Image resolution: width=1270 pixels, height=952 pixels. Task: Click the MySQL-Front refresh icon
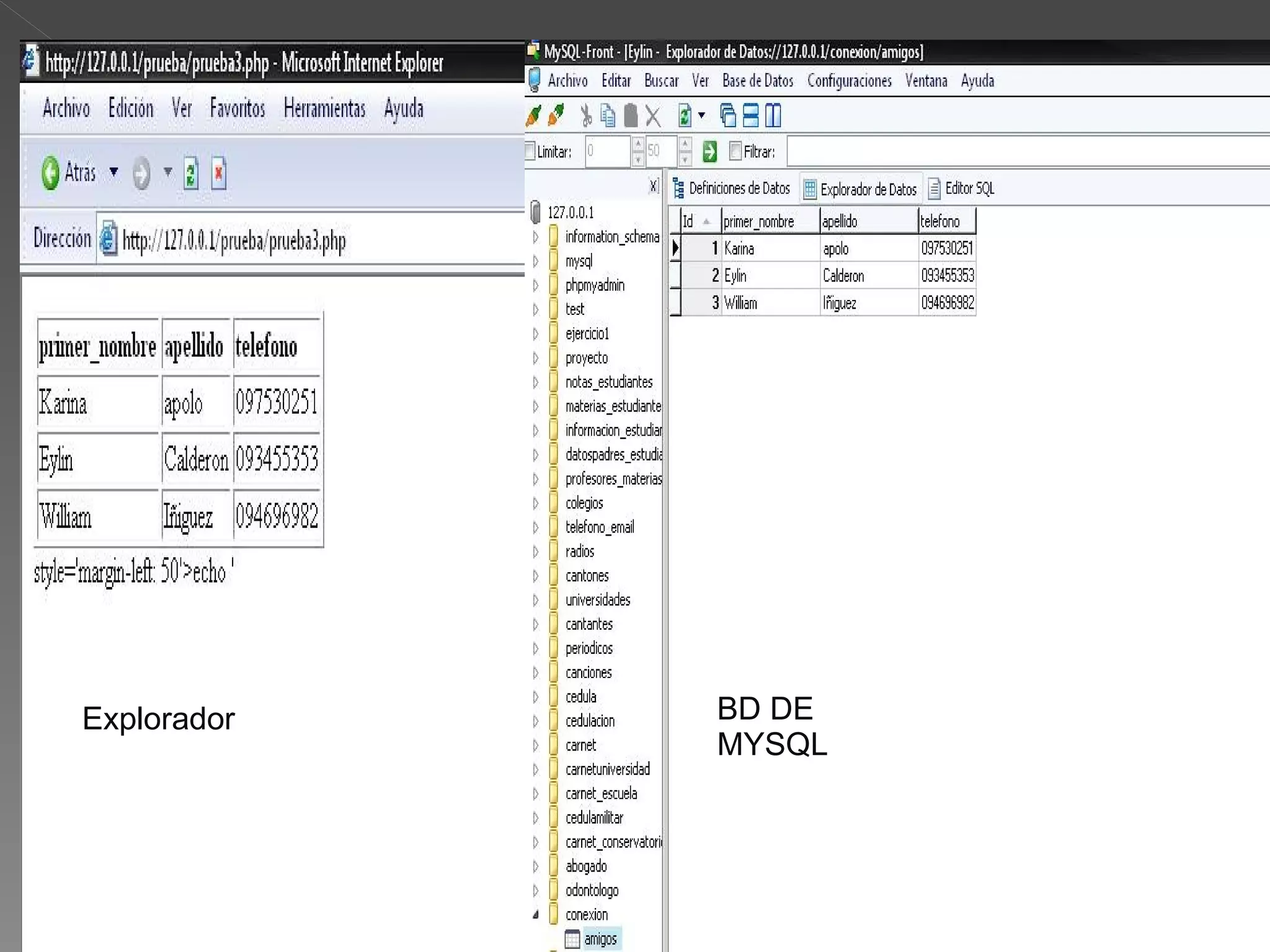tap(685, 115)
